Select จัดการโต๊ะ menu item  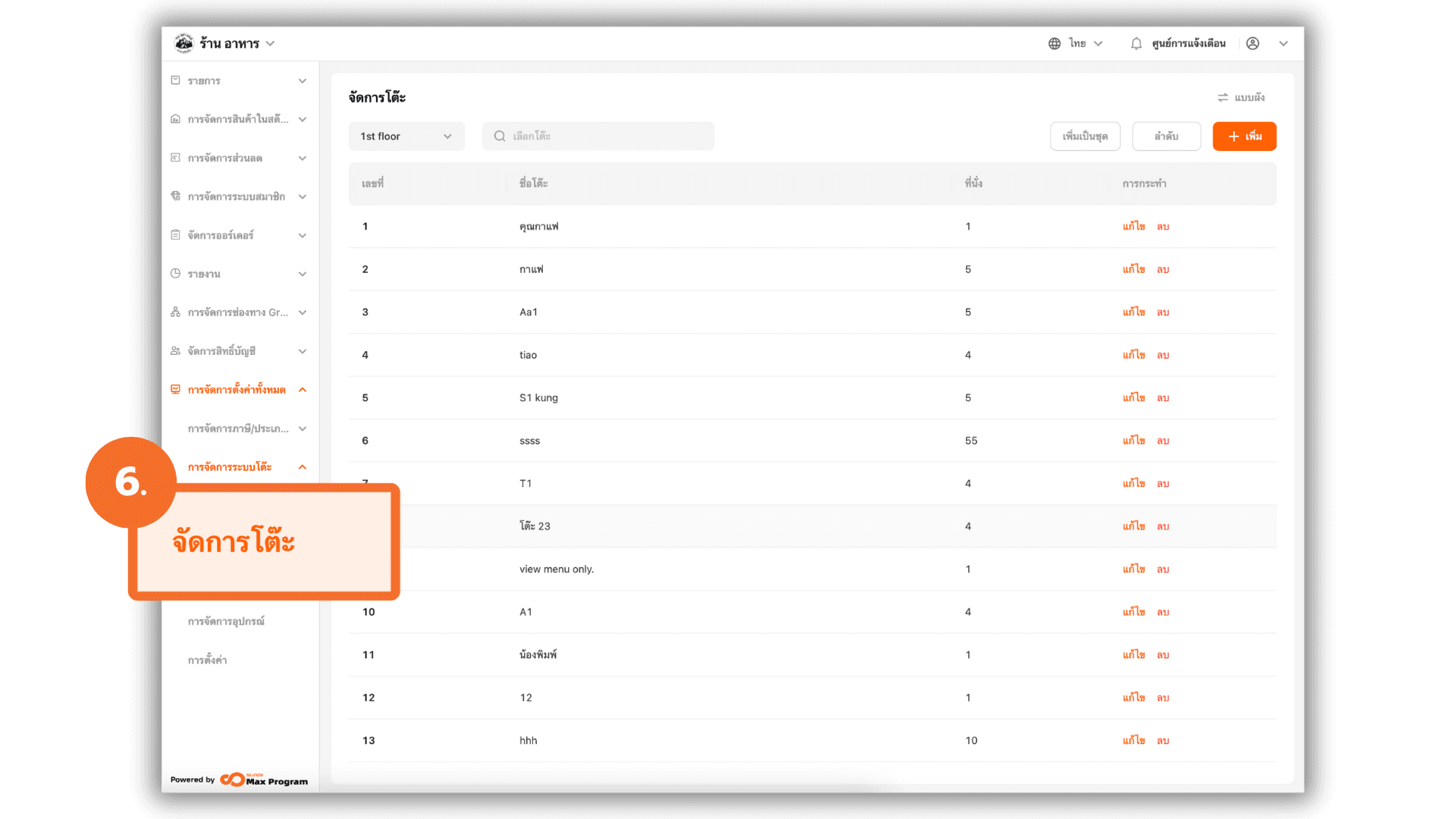coord(234,541)
